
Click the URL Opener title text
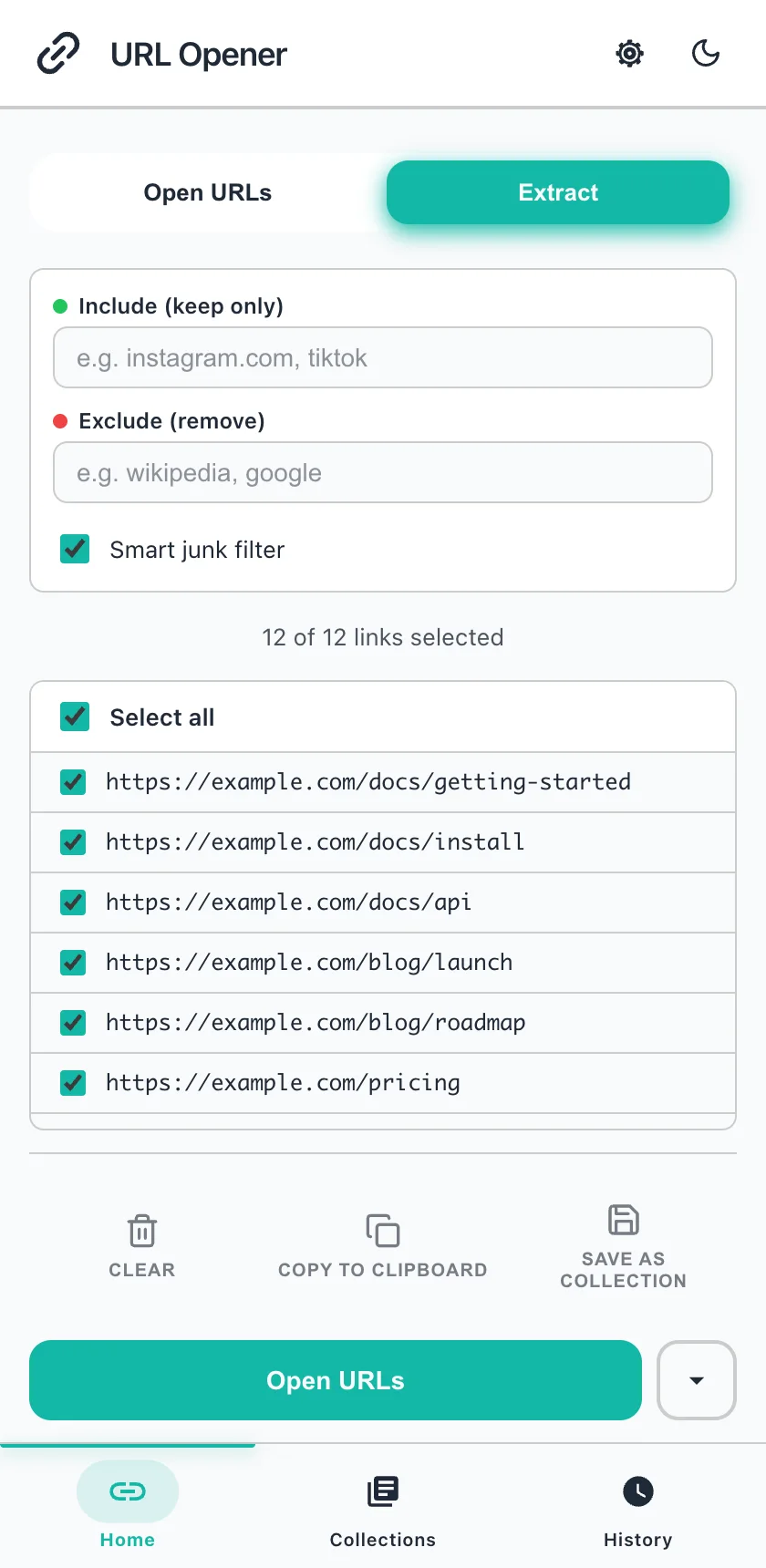(x=199, y=55)
